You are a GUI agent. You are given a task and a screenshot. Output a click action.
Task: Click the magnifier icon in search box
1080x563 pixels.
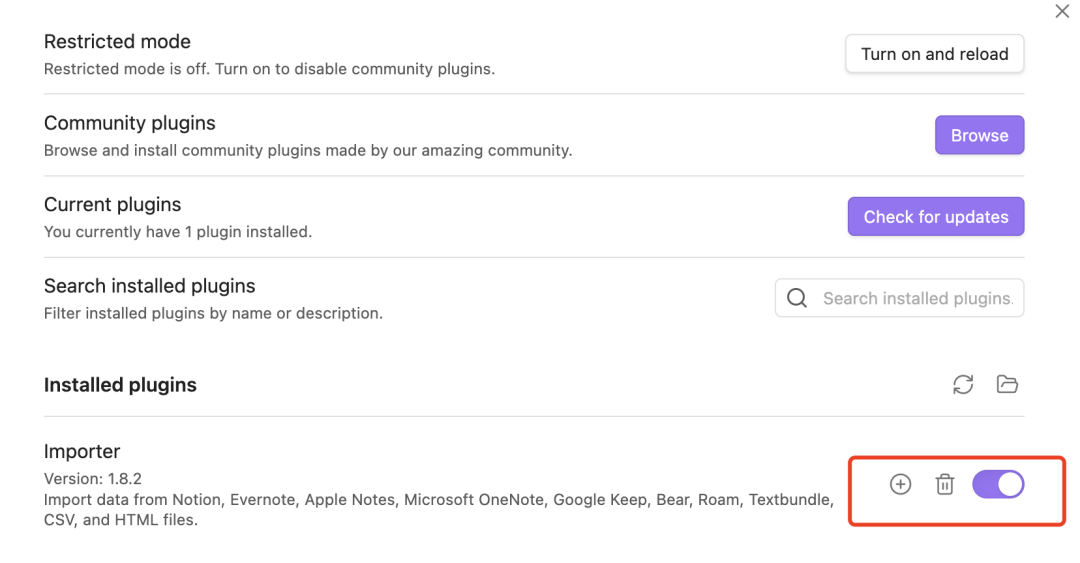[x=797, y=298]
